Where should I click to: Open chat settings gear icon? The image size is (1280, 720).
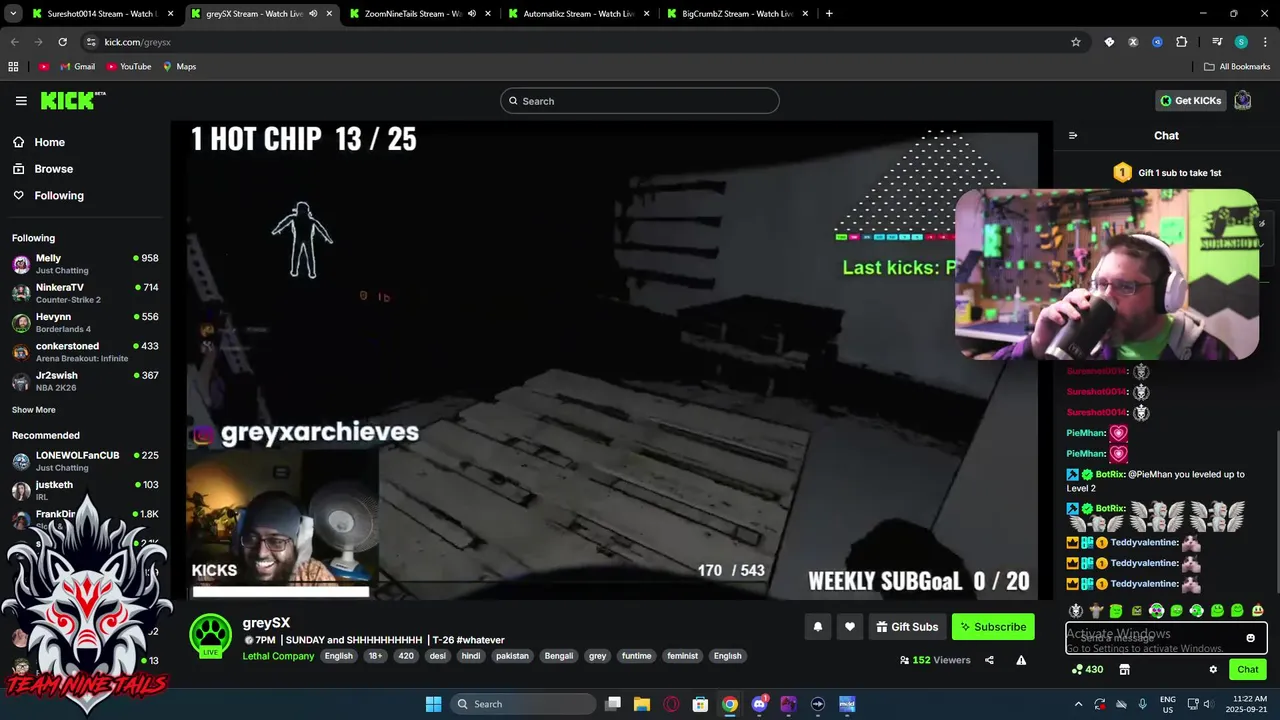pos(1213,670)
